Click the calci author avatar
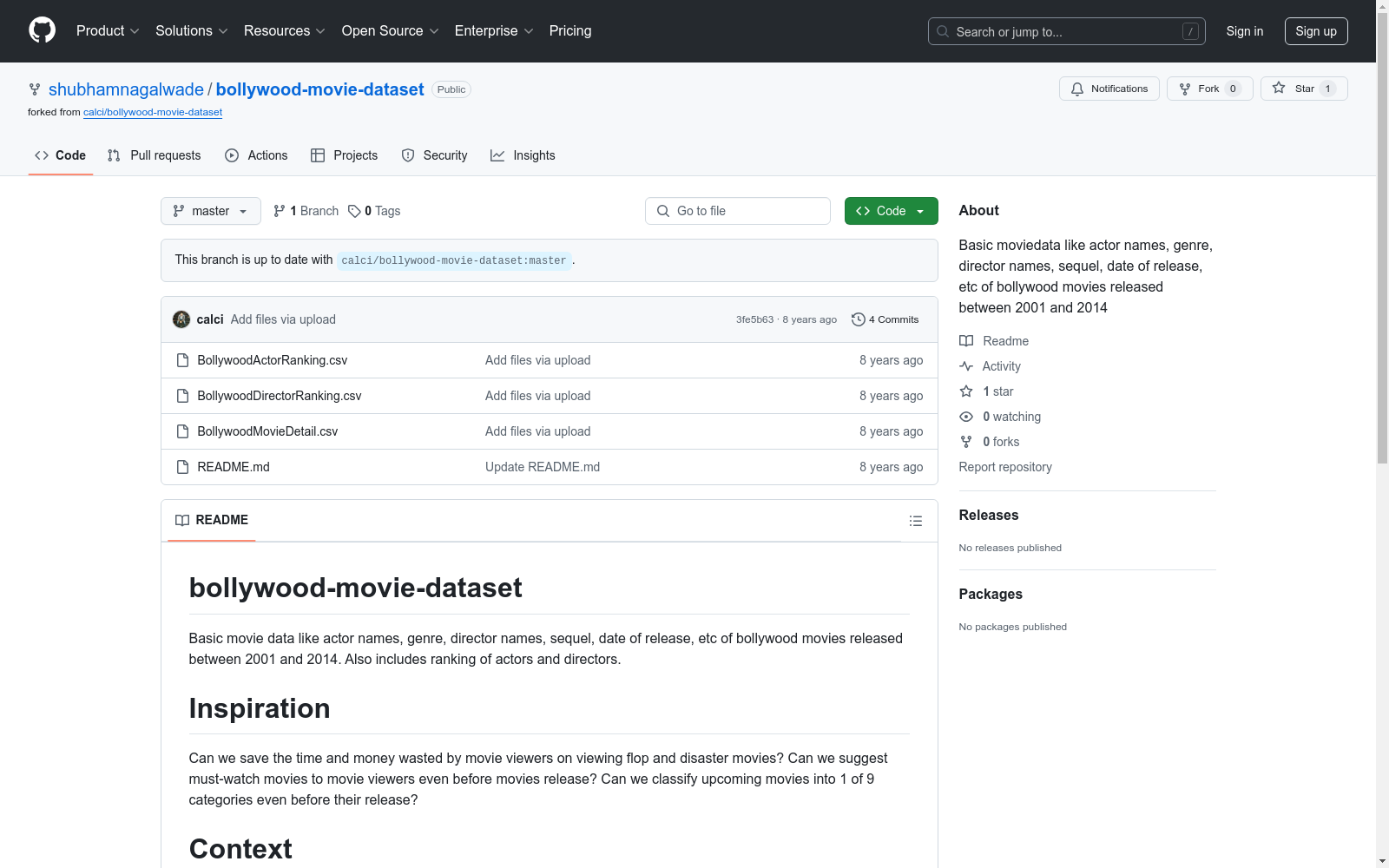The height and width of the screenshot is (868, 1389). coord(181,319)
